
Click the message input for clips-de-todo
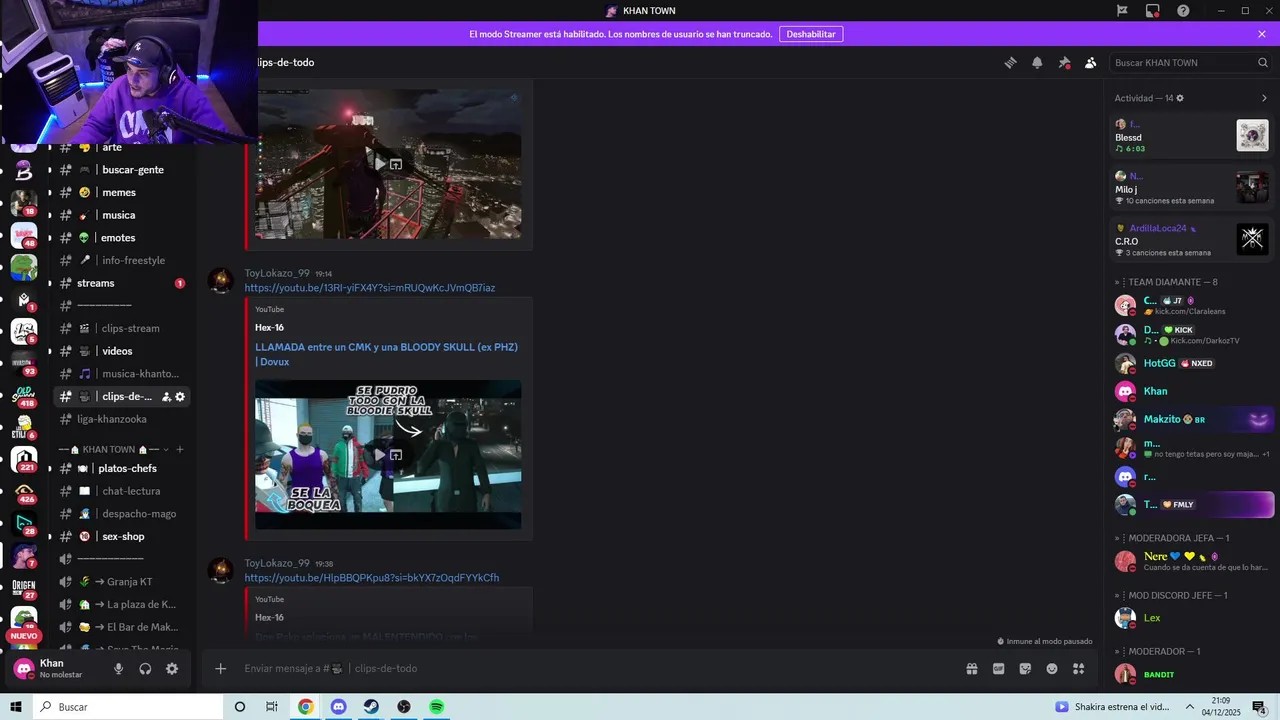595,668
